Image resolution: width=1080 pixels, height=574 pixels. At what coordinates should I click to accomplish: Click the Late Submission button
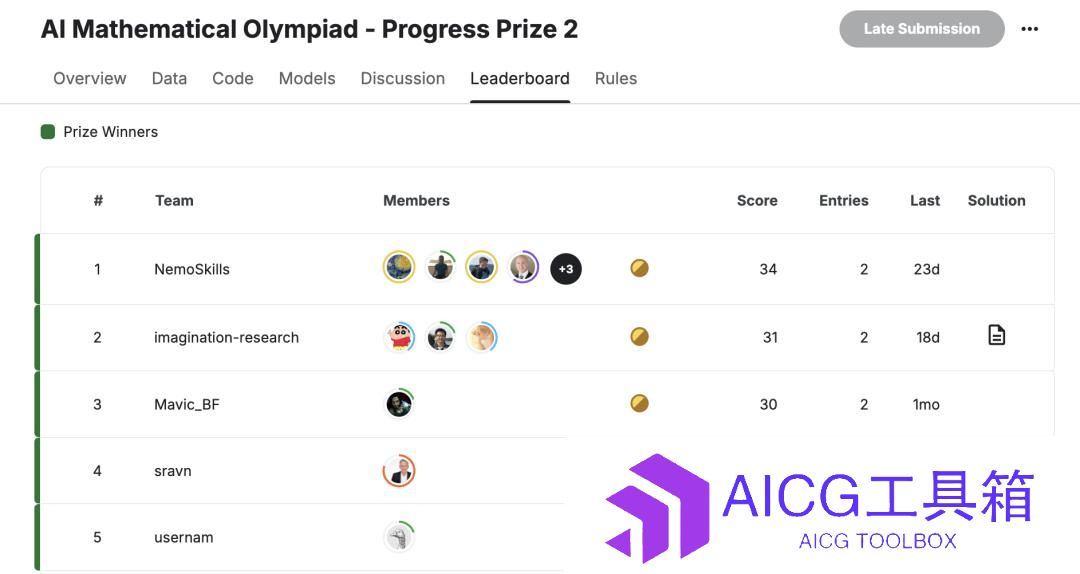[922, 29]
